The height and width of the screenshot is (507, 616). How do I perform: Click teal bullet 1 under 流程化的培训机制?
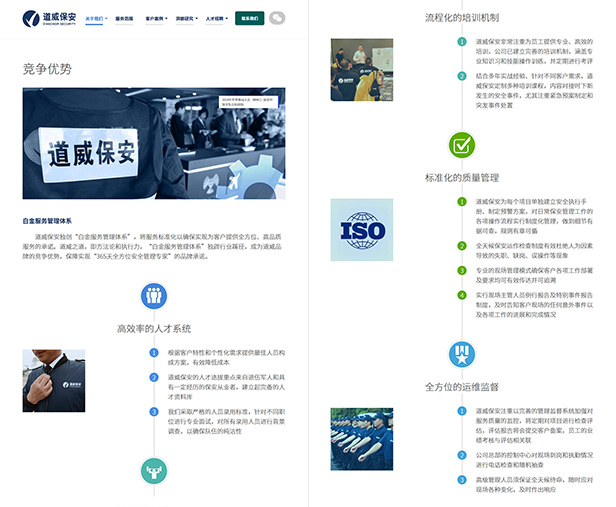point(462,42)
